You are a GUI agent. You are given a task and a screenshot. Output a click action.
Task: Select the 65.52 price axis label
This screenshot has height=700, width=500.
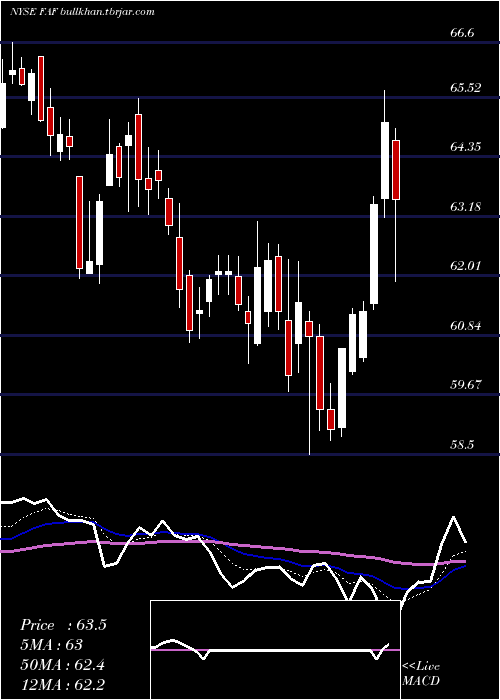tap(466, 88)
